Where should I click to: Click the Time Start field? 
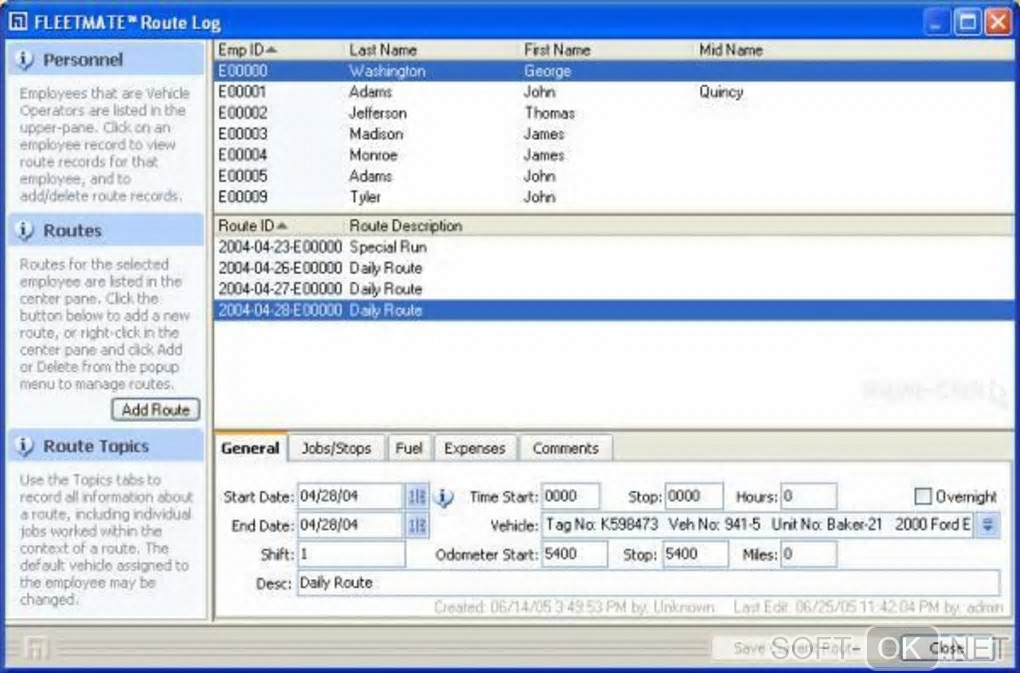click(x=570, y=497)
